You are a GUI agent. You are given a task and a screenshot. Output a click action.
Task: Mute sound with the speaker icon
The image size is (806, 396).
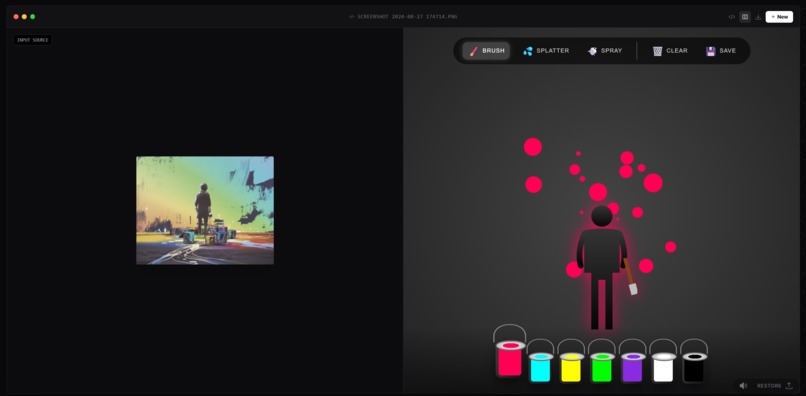click(743, 386)
